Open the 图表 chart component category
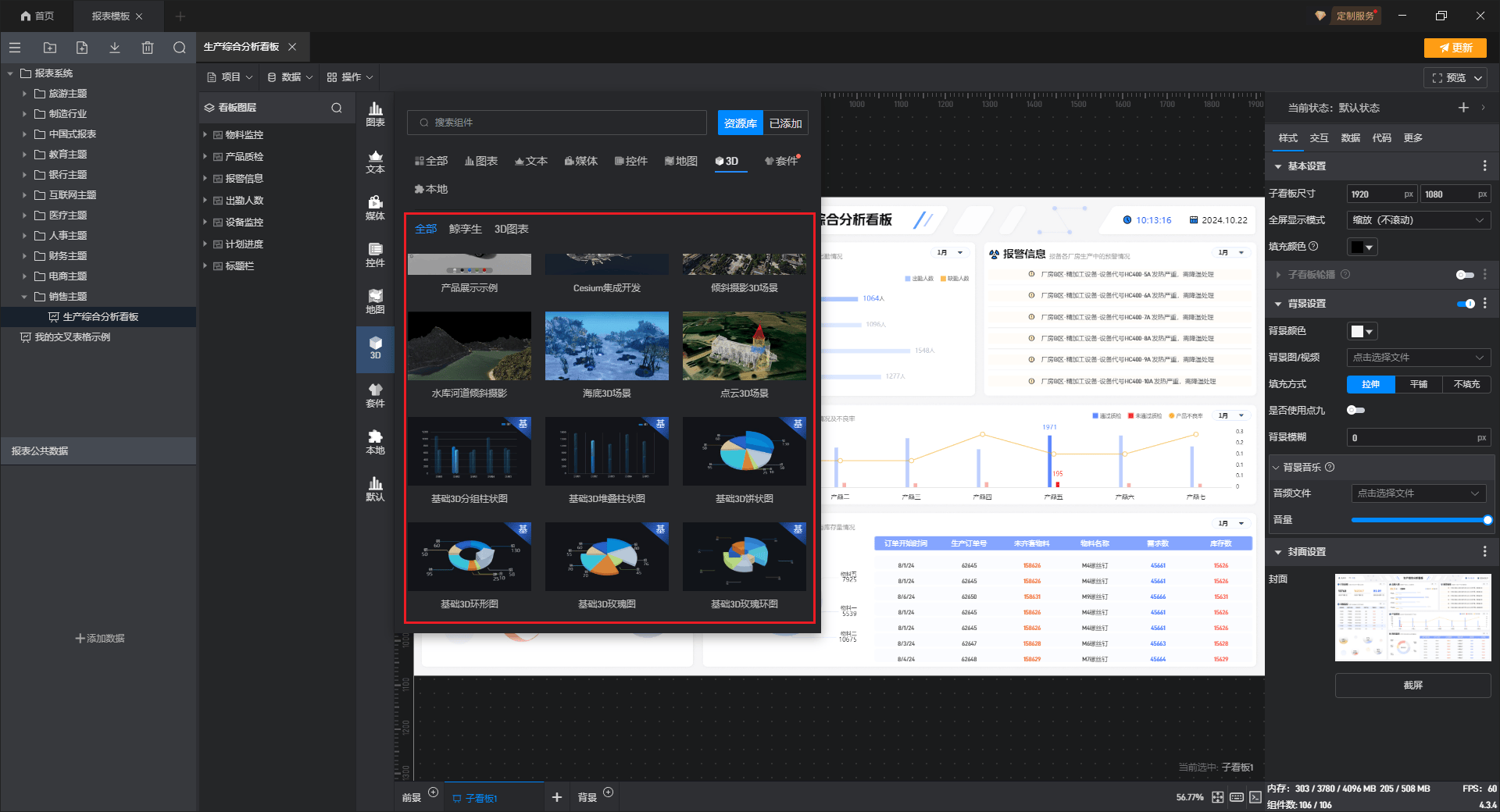Viewport: 1500px width, 812px height. tap(375, 114)
